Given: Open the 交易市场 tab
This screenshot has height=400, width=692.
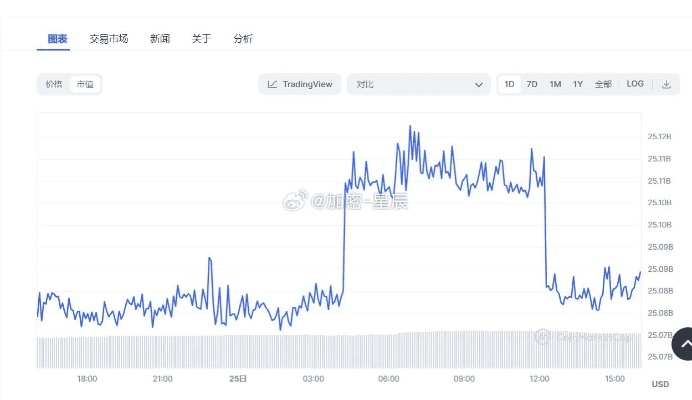Looking at the screenshot, I should (x=109, y=39).
